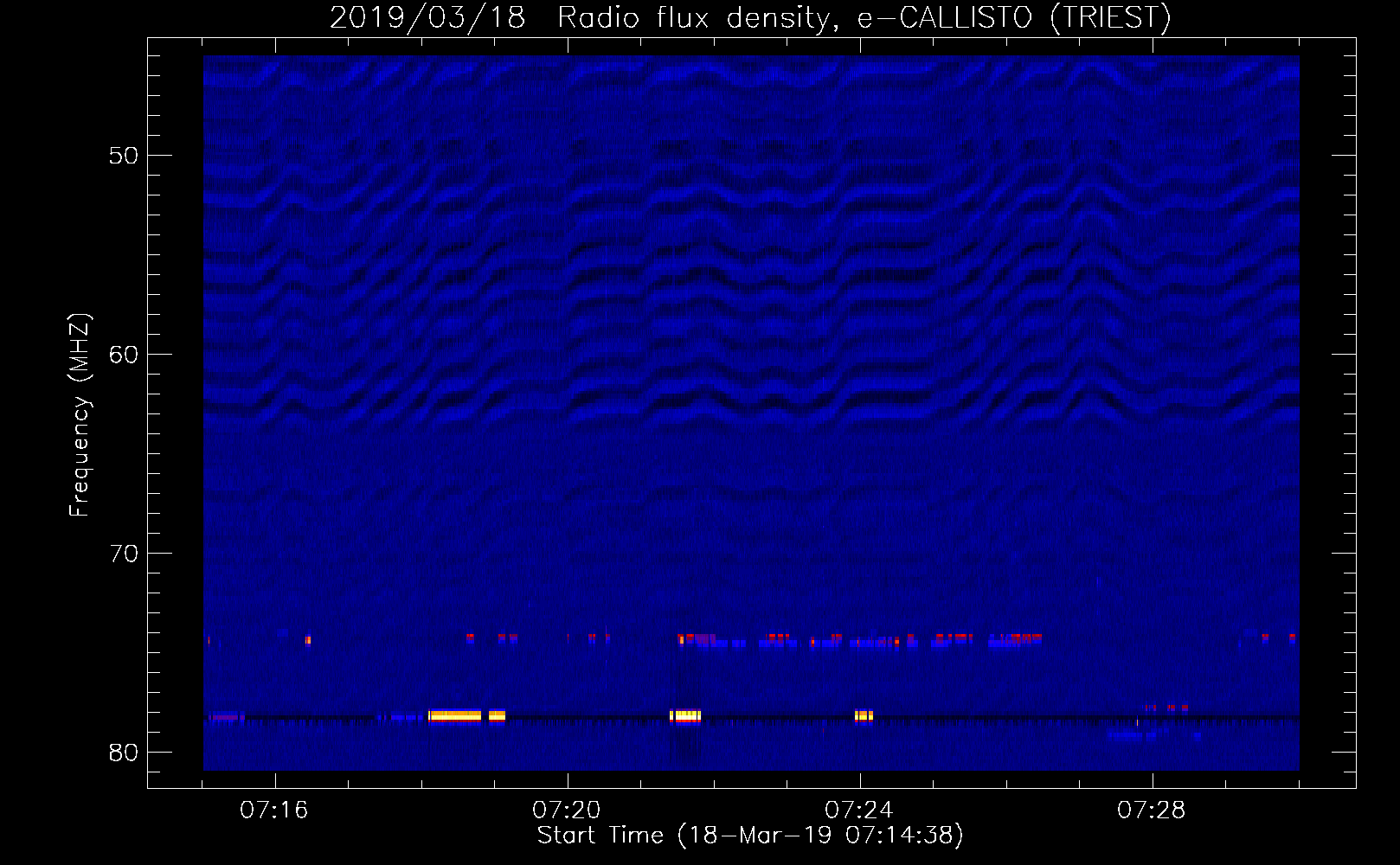Click the 'Frequency (MHZ)' axis label

point(80,415)
